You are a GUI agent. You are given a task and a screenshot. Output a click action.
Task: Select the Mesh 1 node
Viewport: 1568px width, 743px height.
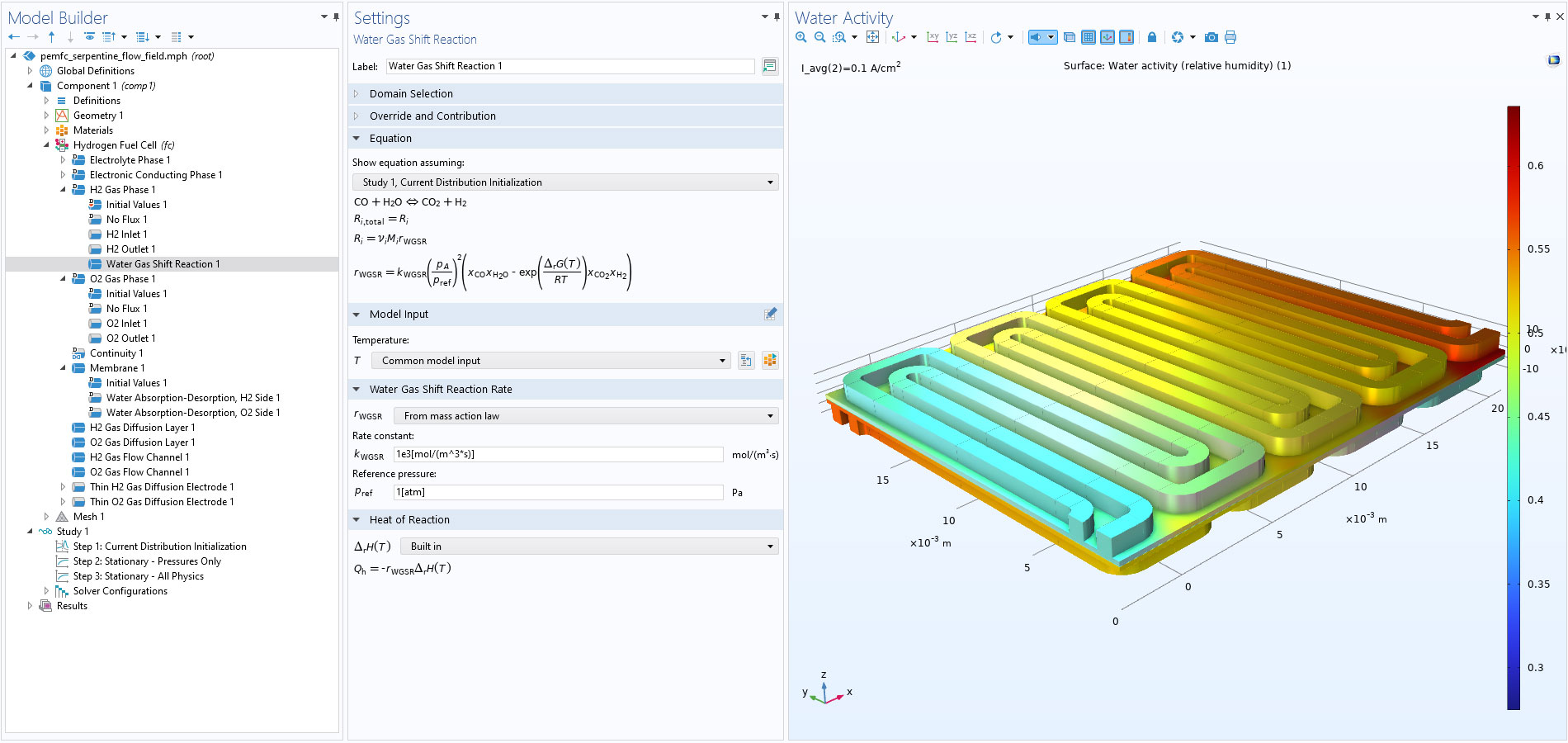pos(88,517)
